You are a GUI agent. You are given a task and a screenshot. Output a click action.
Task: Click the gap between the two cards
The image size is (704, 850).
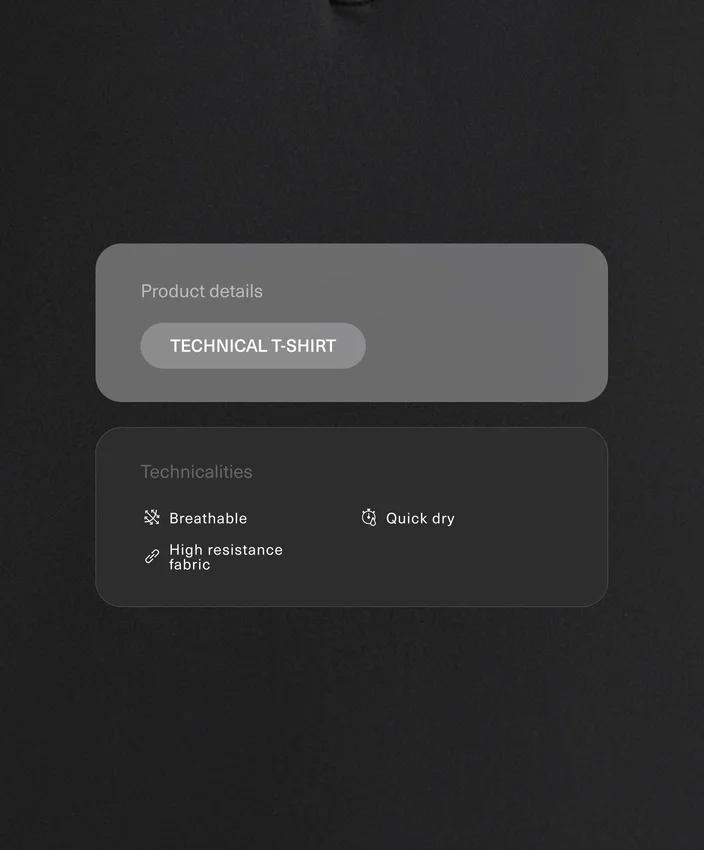pos(352,415)
